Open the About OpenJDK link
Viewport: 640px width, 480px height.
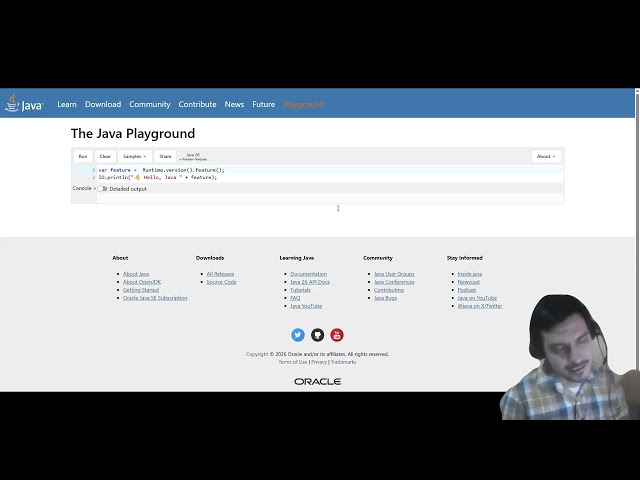point(142,282)
